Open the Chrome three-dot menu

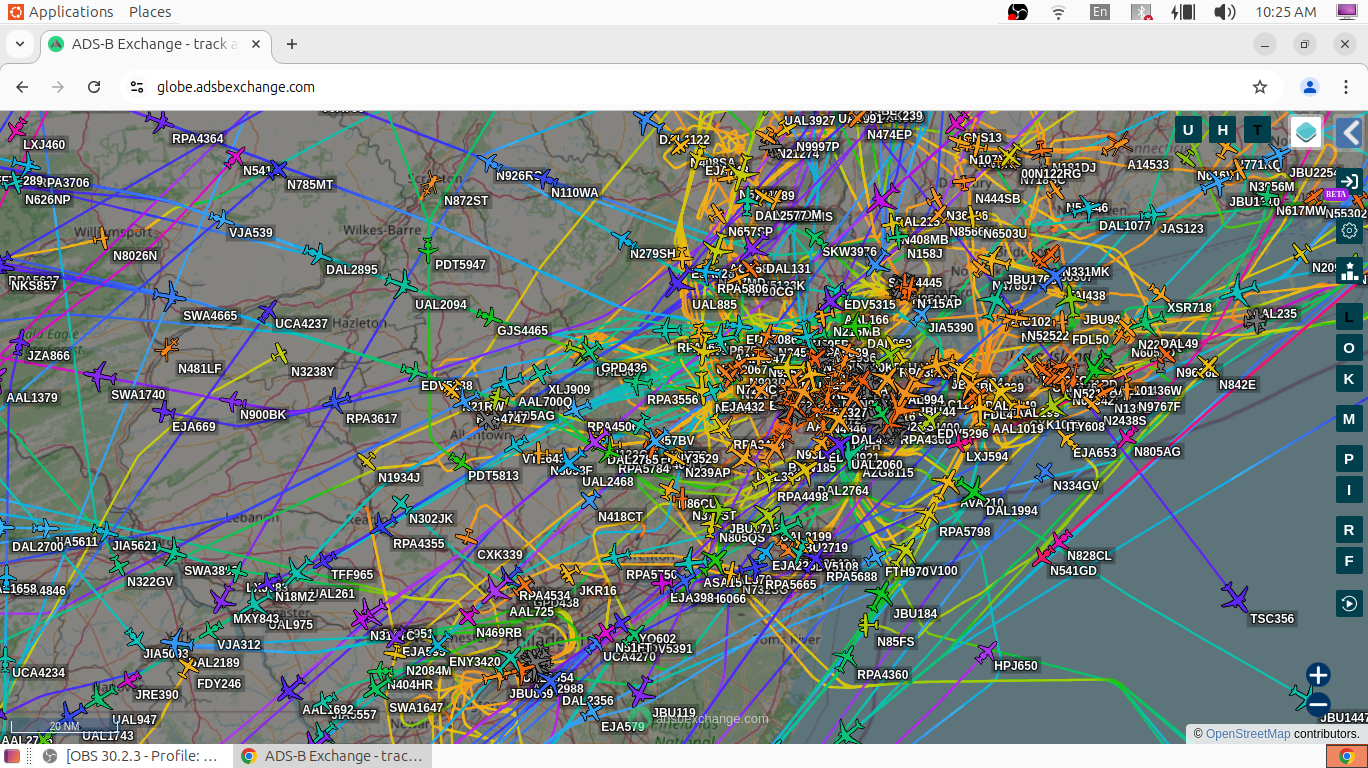1346,87
